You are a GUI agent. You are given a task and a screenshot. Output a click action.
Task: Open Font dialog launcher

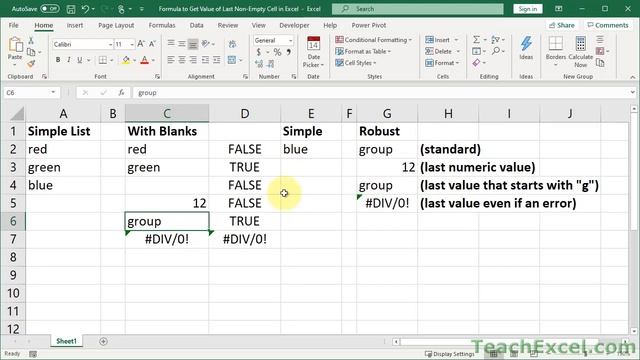click(158, 76)
